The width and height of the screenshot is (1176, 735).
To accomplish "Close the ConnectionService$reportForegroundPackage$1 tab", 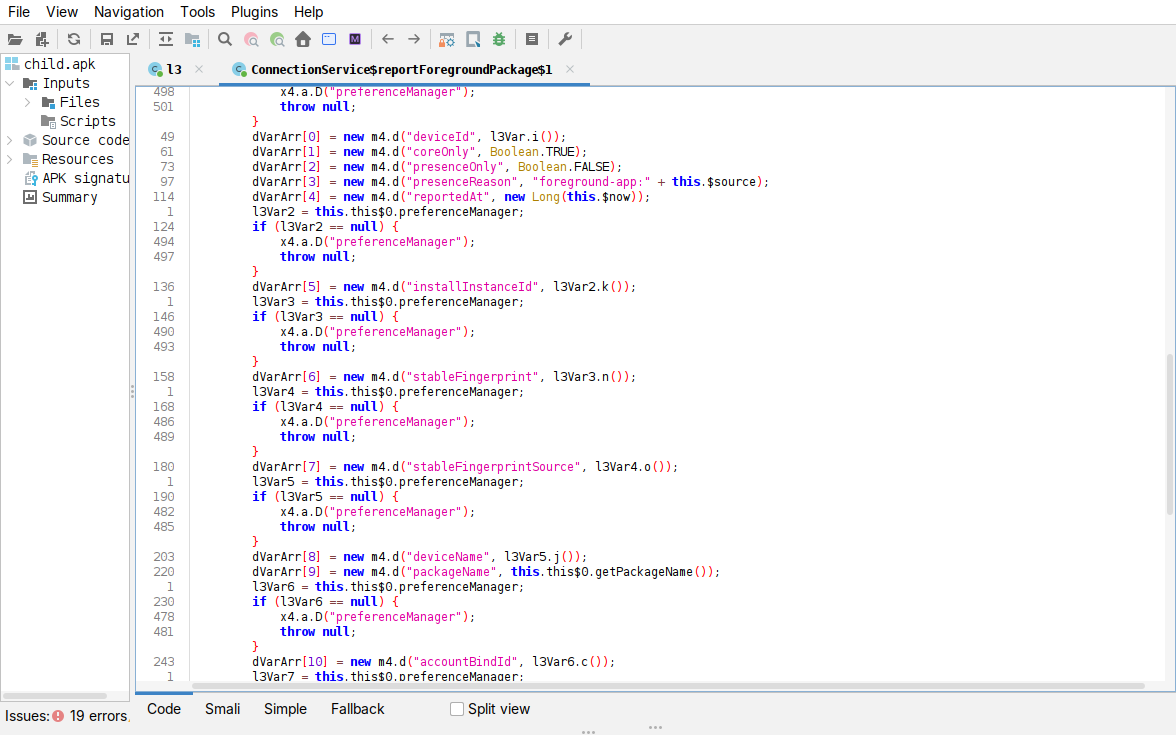I will pyautogui.click(x=570, y=69).
